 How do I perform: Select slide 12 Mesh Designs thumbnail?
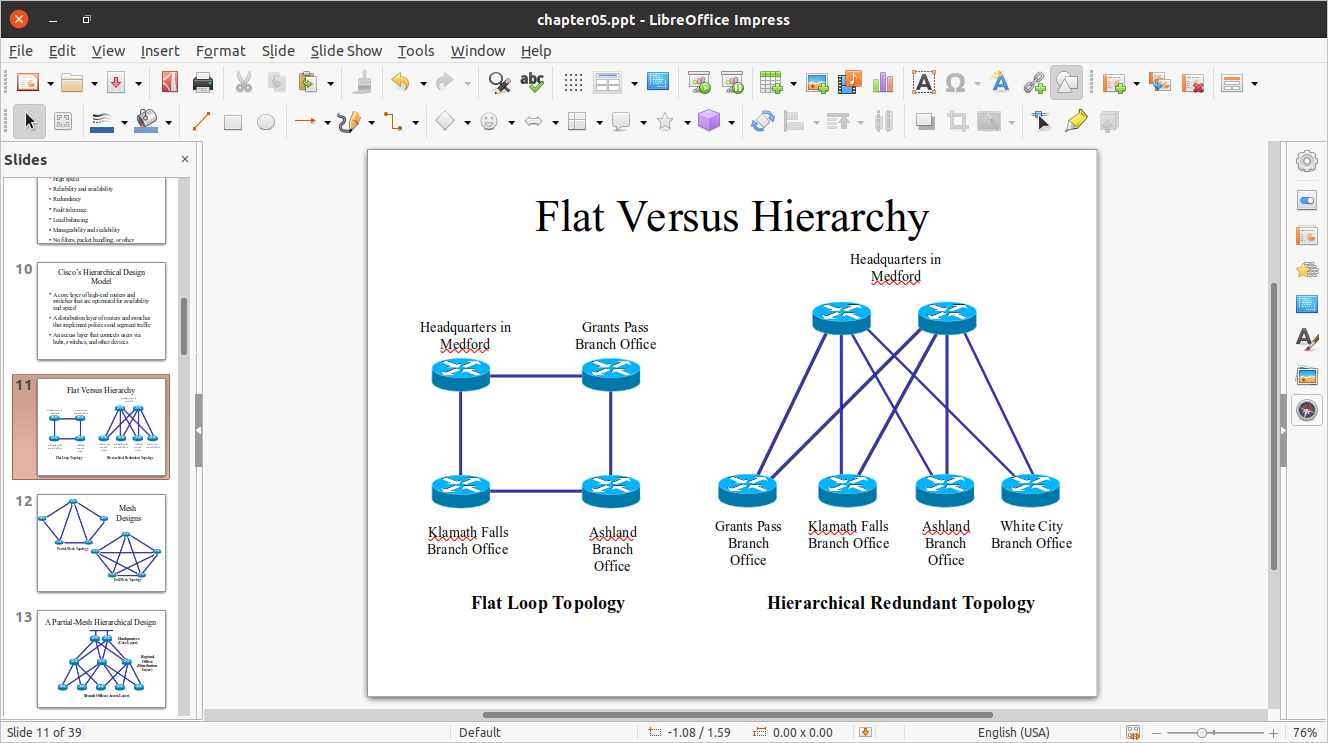click(102, 543)
